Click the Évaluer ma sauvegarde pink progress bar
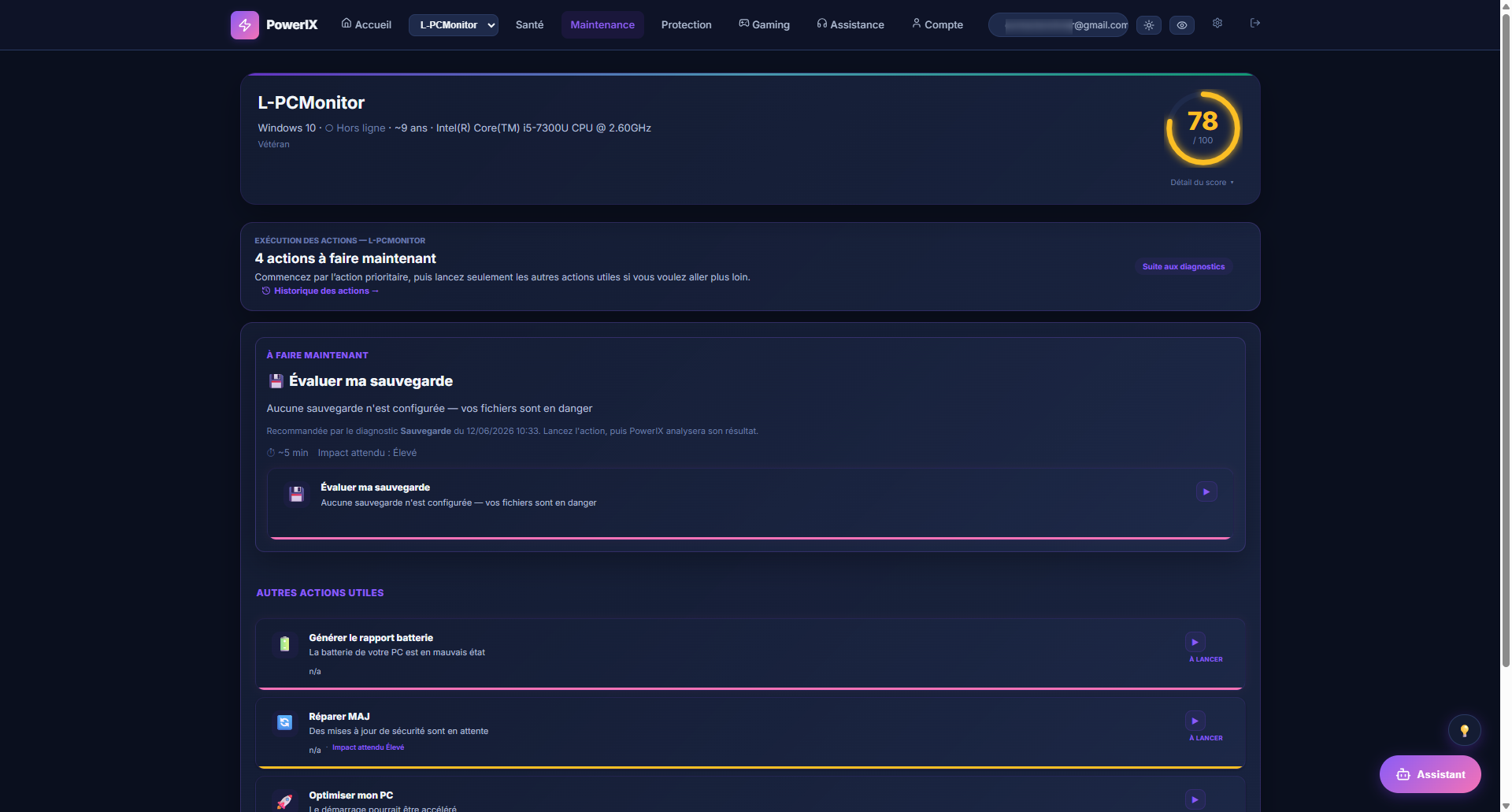Viewport: 1512px width, 812px height. tap(750, 538)
